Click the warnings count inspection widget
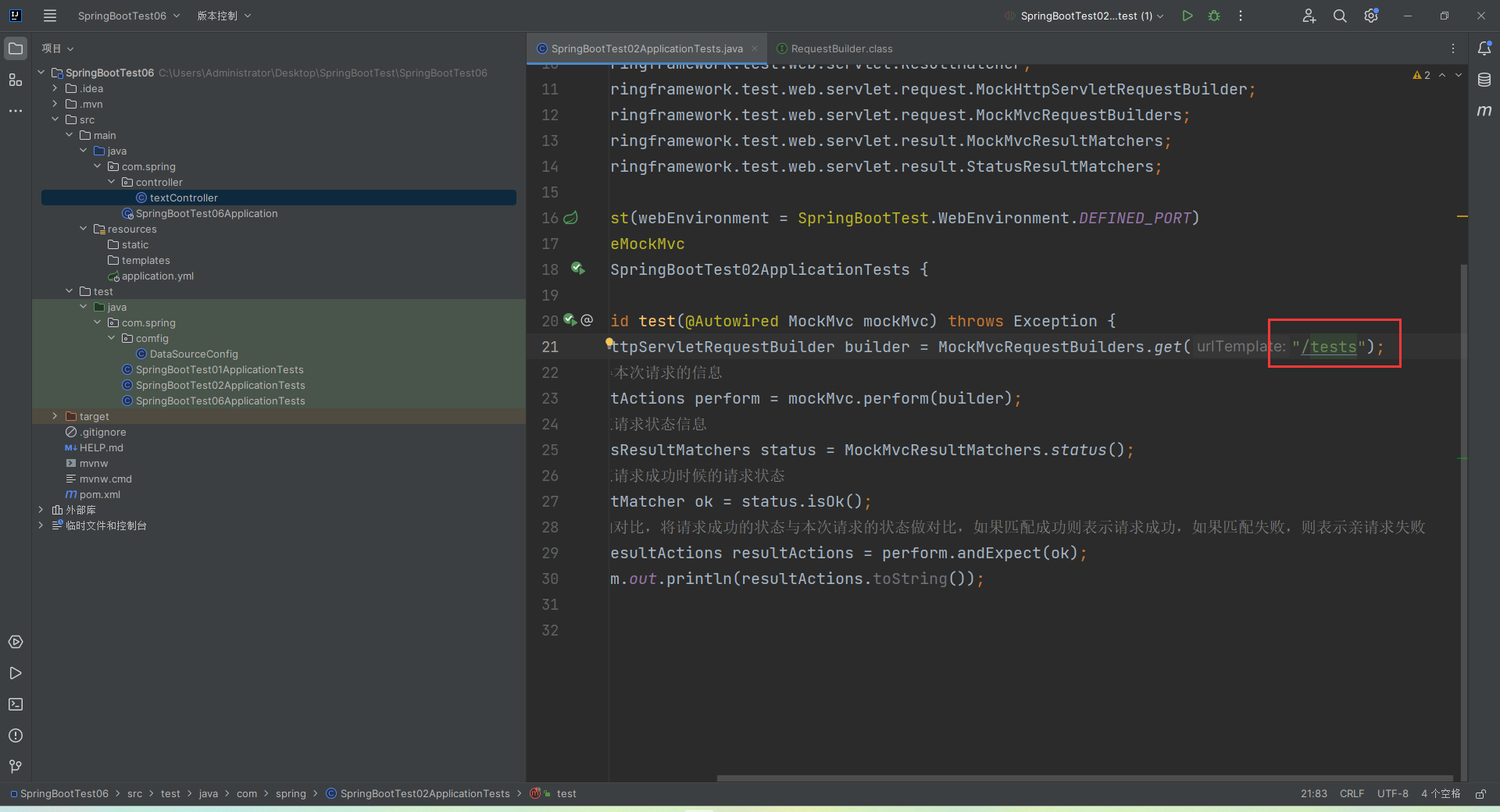Image resolution: width=1500 pixels, height=812 pixels. [1421, 75]
